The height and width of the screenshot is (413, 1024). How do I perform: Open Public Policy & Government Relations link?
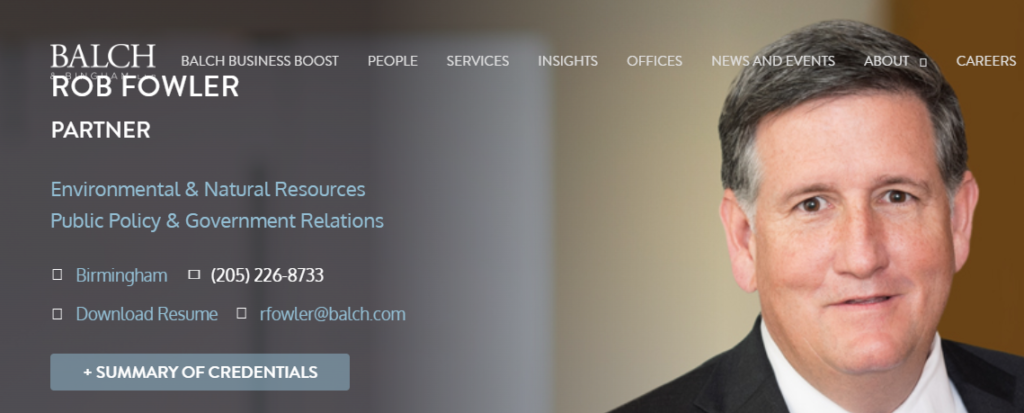point(217,221)
